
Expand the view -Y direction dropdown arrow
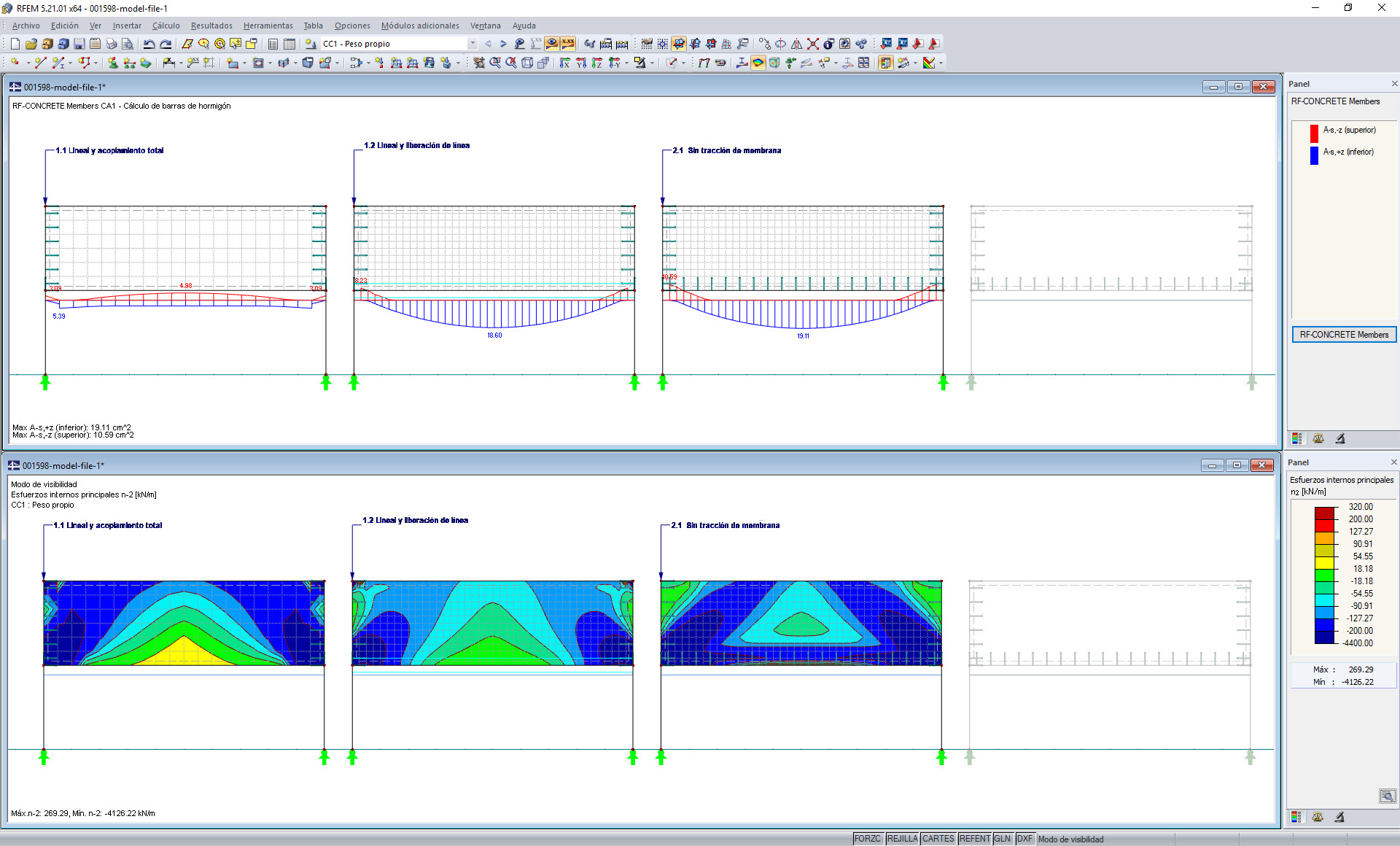click(x=626, y=63)
